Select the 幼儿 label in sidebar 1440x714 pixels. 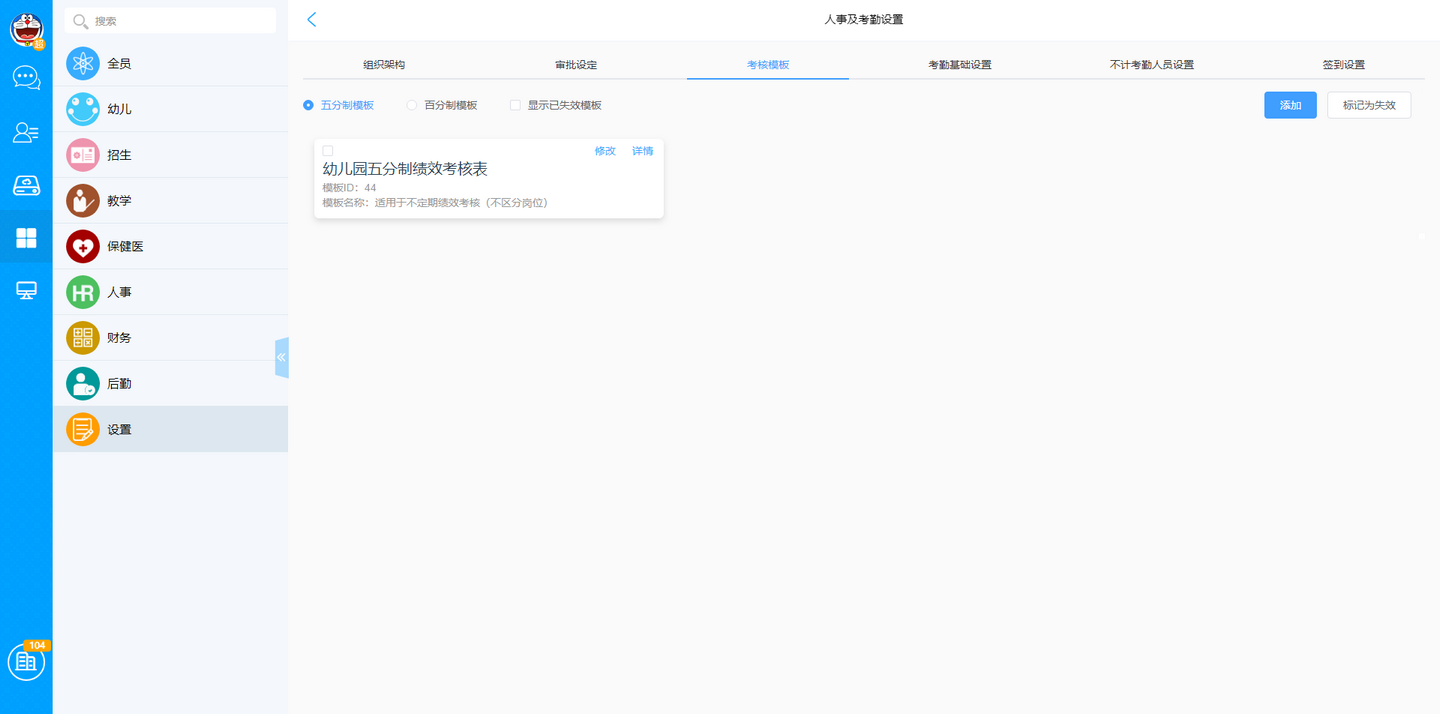pyautogui.click(x=119, y=109)
